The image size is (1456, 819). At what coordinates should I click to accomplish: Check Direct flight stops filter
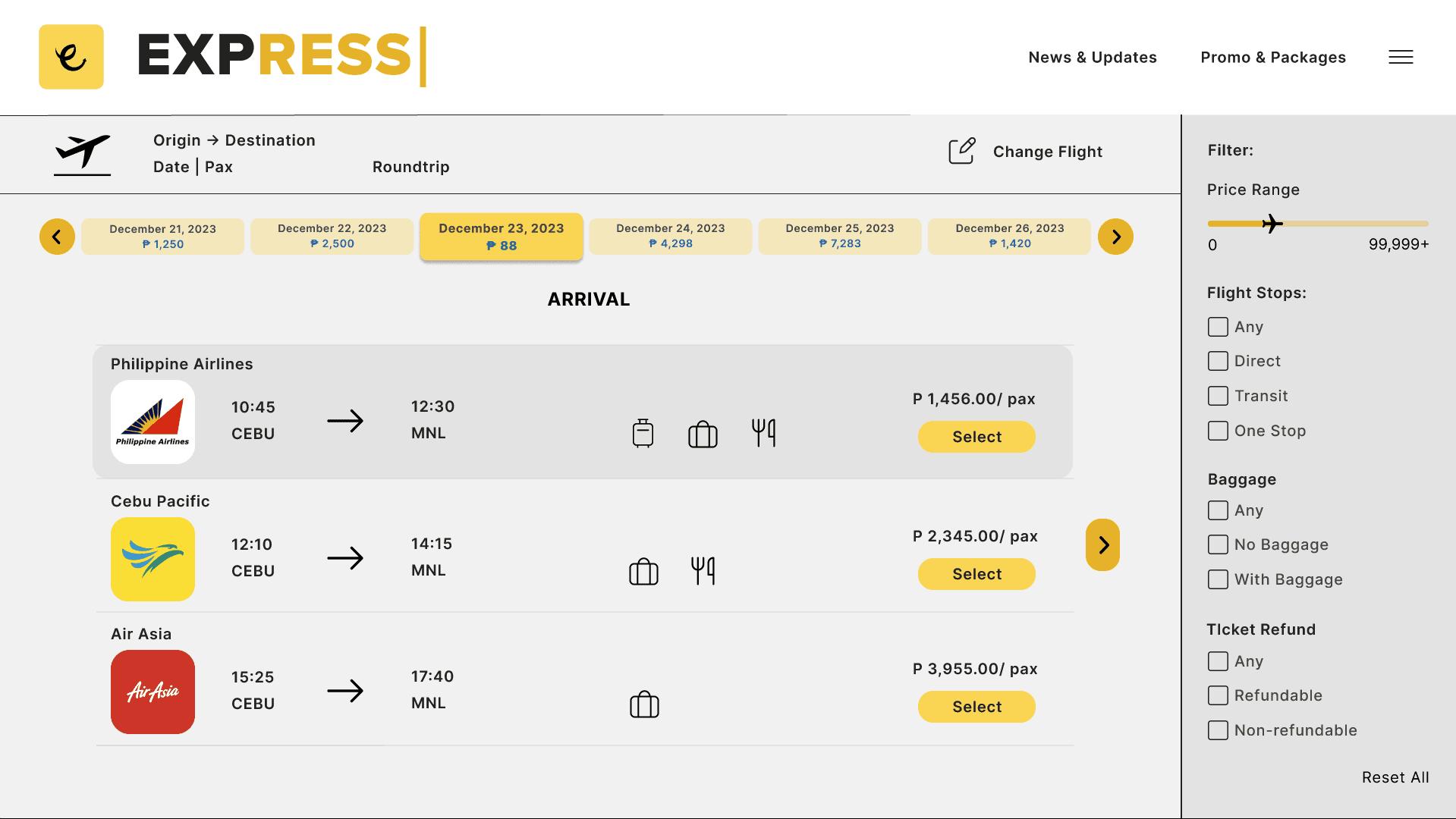1218,361
